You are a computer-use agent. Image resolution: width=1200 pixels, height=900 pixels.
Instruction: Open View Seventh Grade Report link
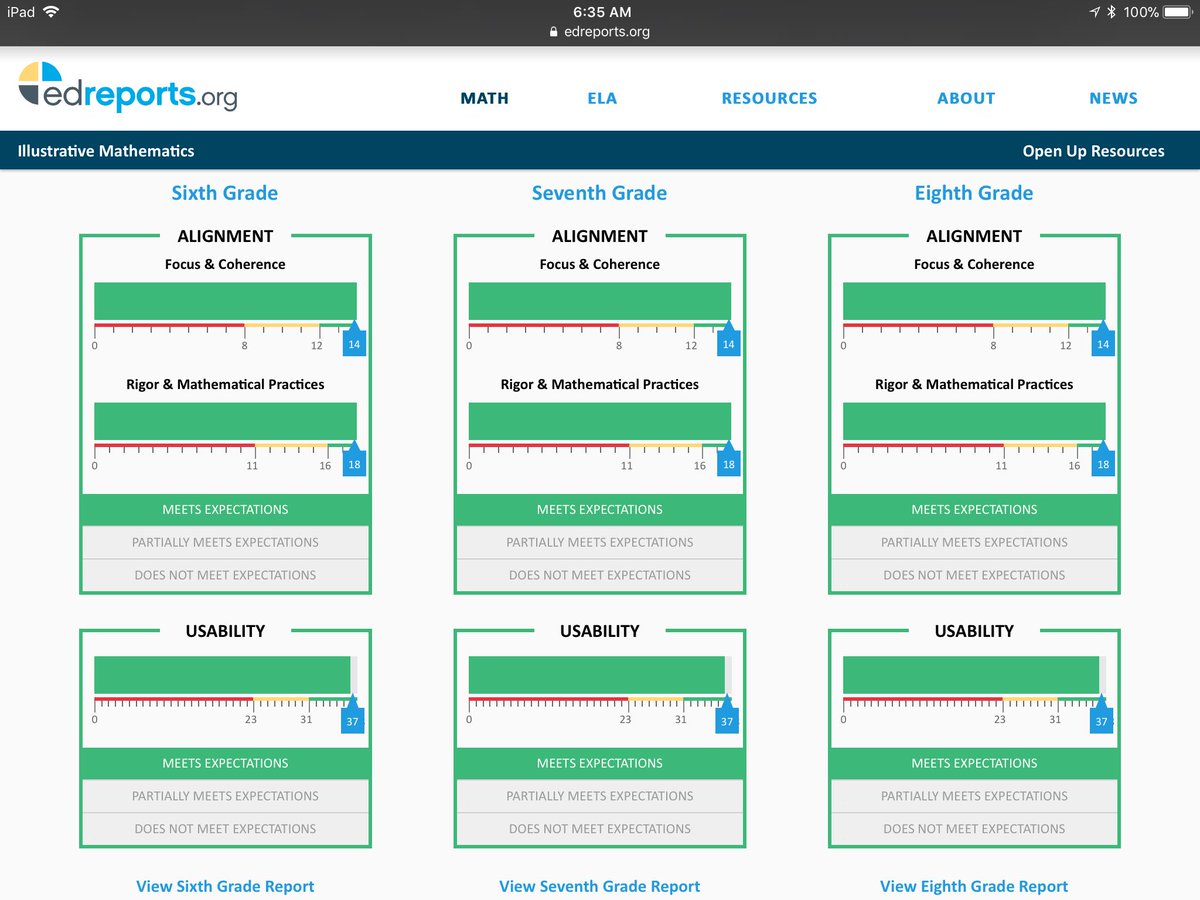pos(599,886)
